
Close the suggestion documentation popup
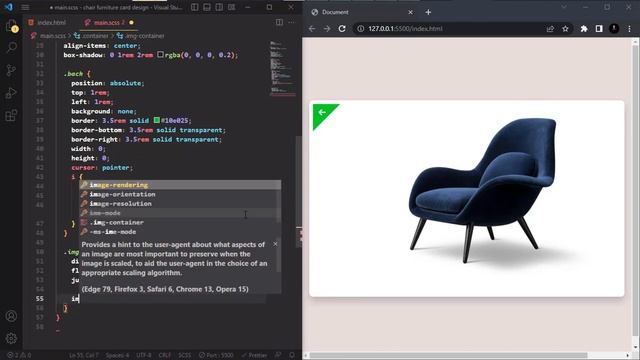(x=275, y=244)
